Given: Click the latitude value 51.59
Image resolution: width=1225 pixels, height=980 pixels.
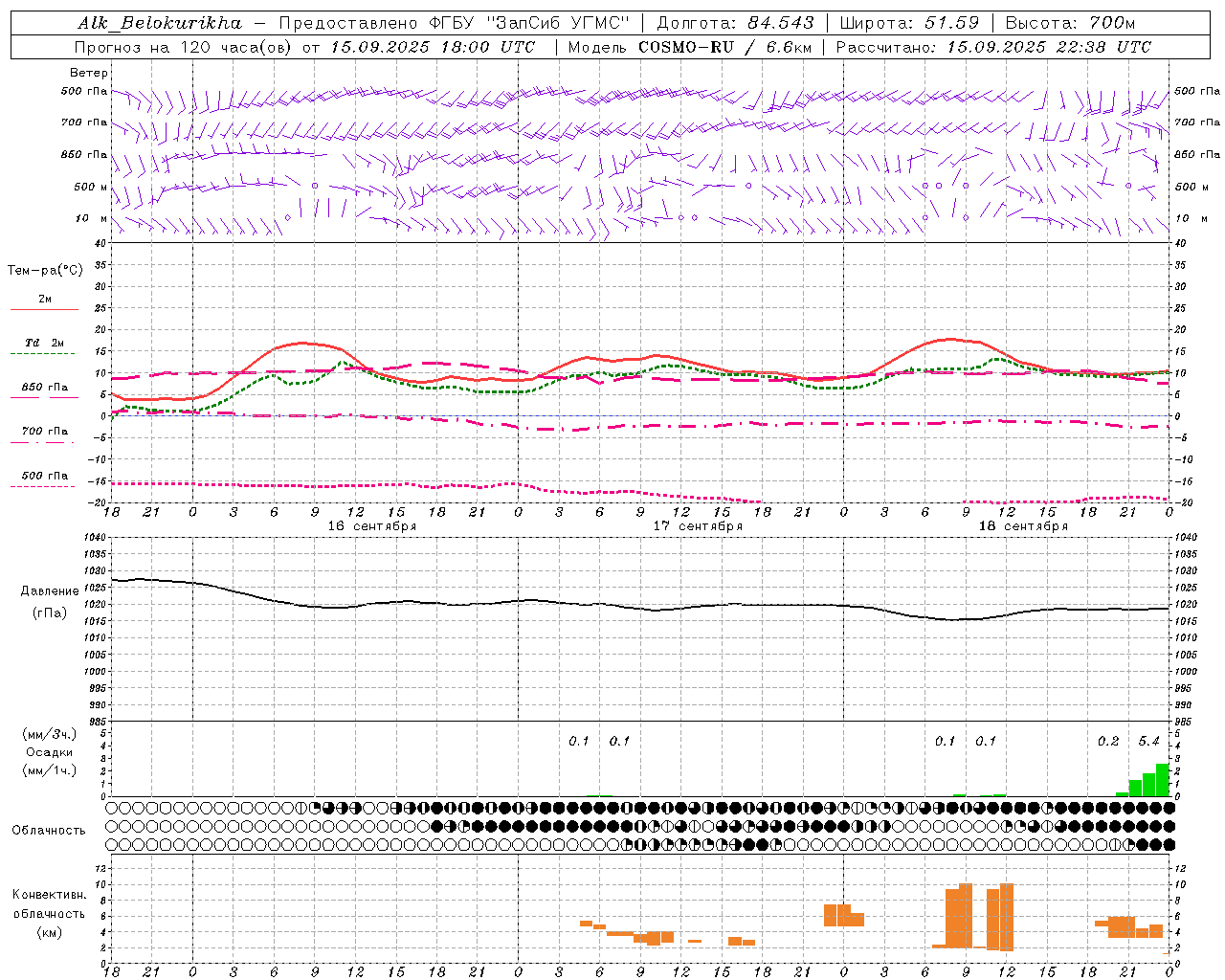Looking at the screenshot, I should point(951,23).
